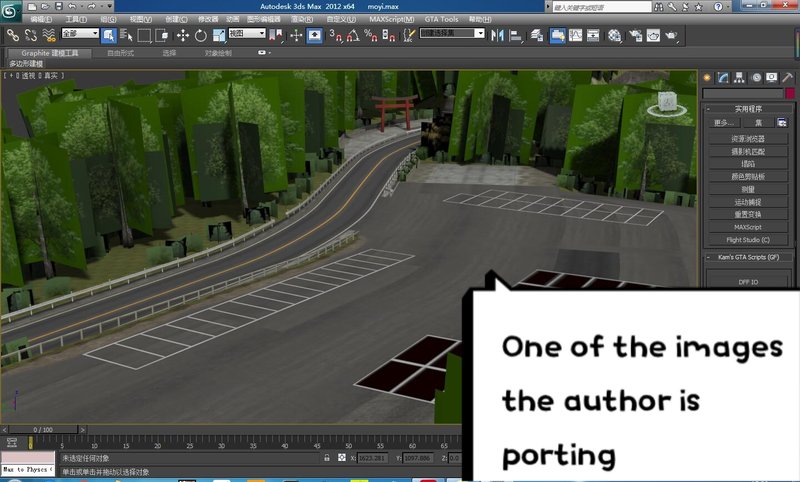Image resolution: width=800 pixels, height=482 pixels.
Task: Toggle the Window/Crossing selection icon
Action: click(162, 35)
